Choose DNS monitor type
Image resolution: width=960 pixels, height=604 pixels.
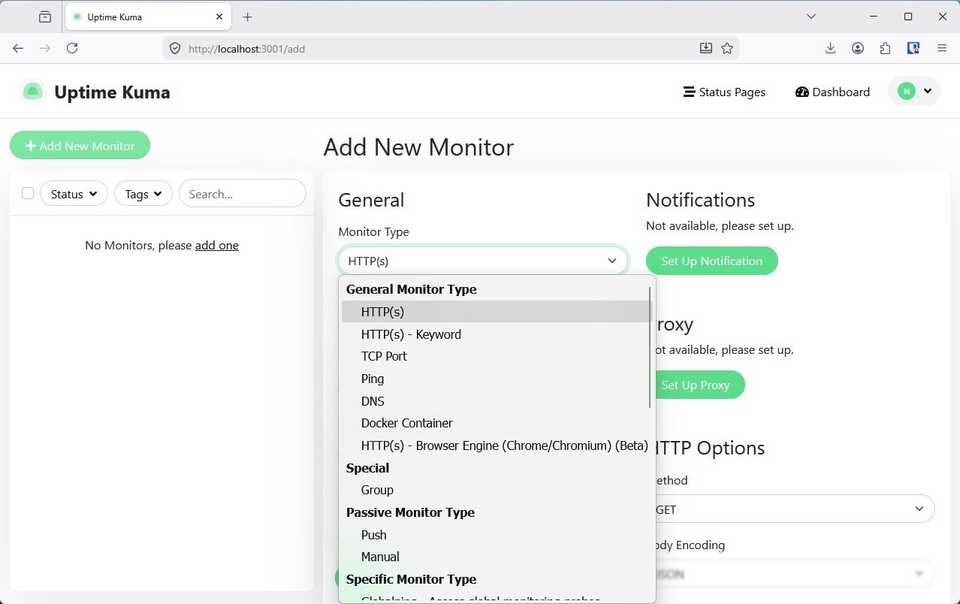pos(496,401)
